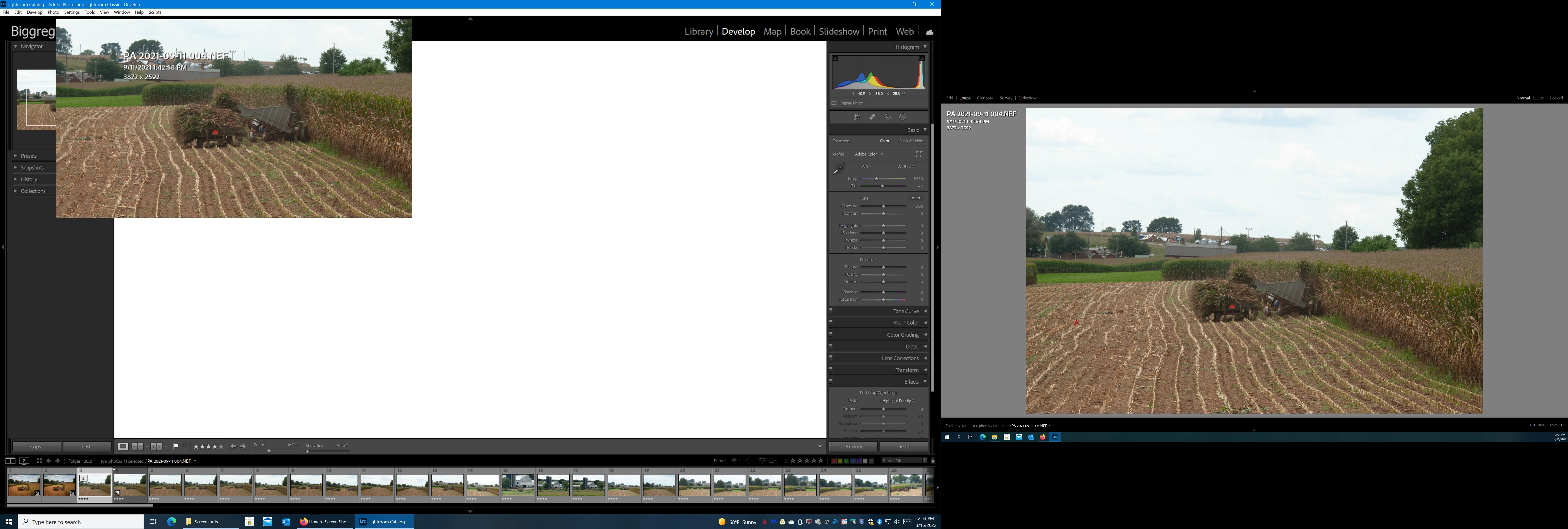The height and width of the screenshot is (529, 1568).
Task: Click the Reset button
Action: 903,446
